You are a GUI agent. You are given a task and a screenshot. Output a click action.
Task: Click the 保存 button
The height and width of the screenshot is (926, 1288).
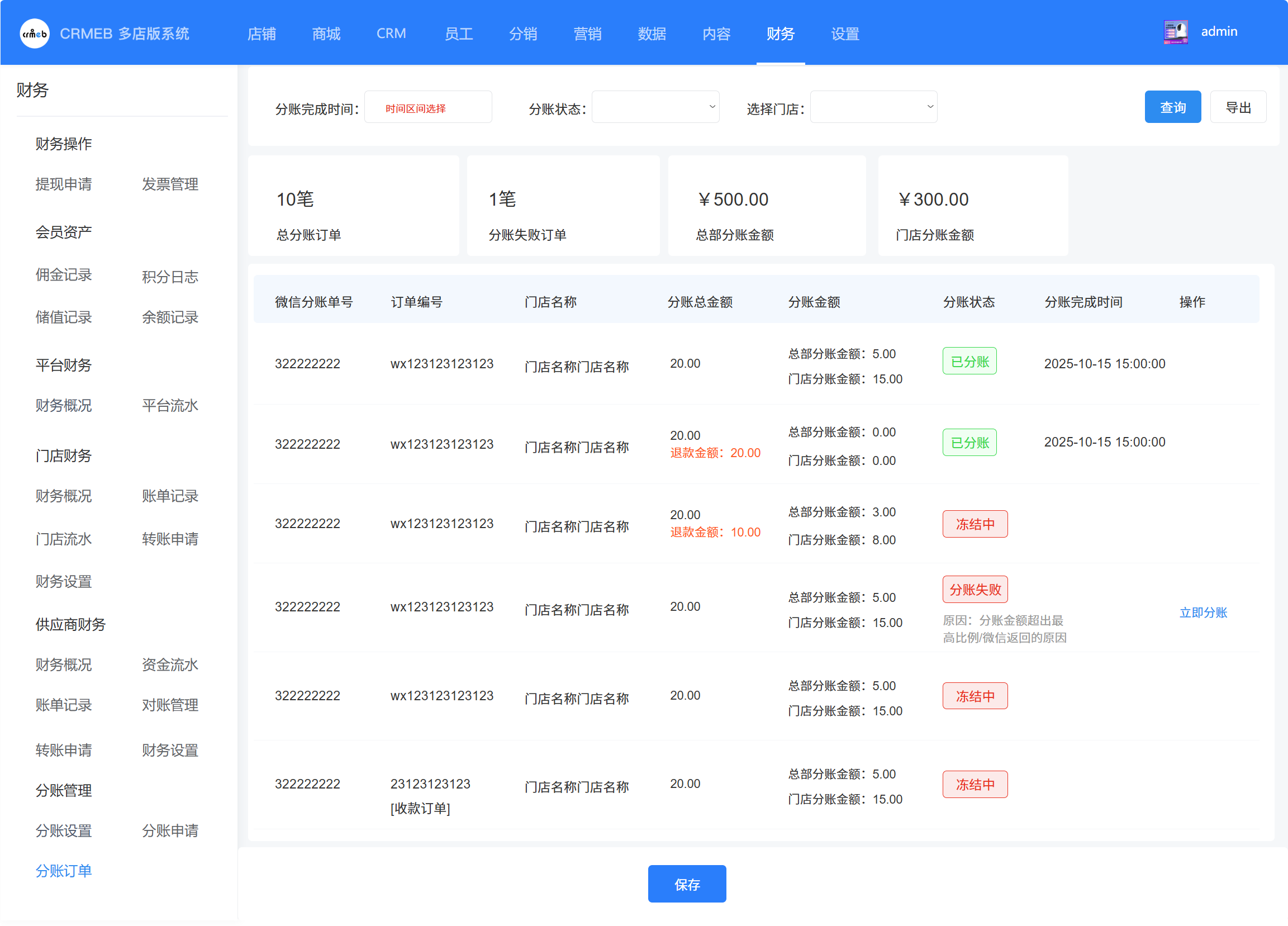[687, 884]
